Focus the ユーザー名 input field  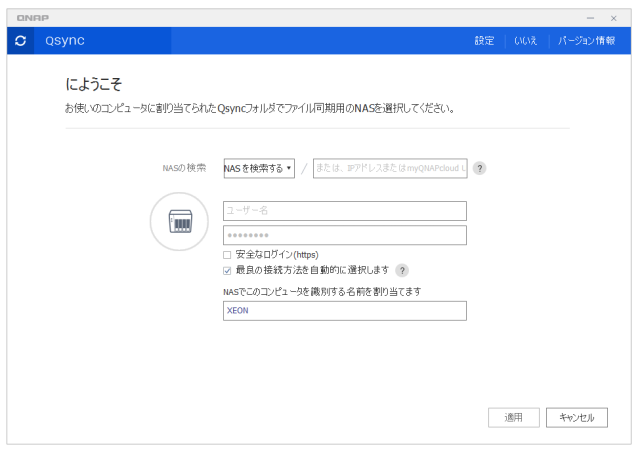[345, 211]
